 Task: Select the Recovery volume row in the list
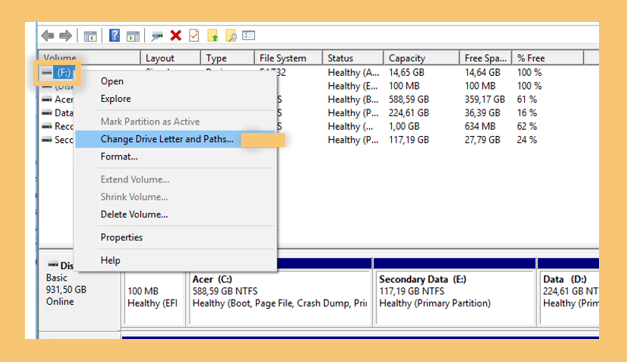pyautogui.click(x=58, y=126)
